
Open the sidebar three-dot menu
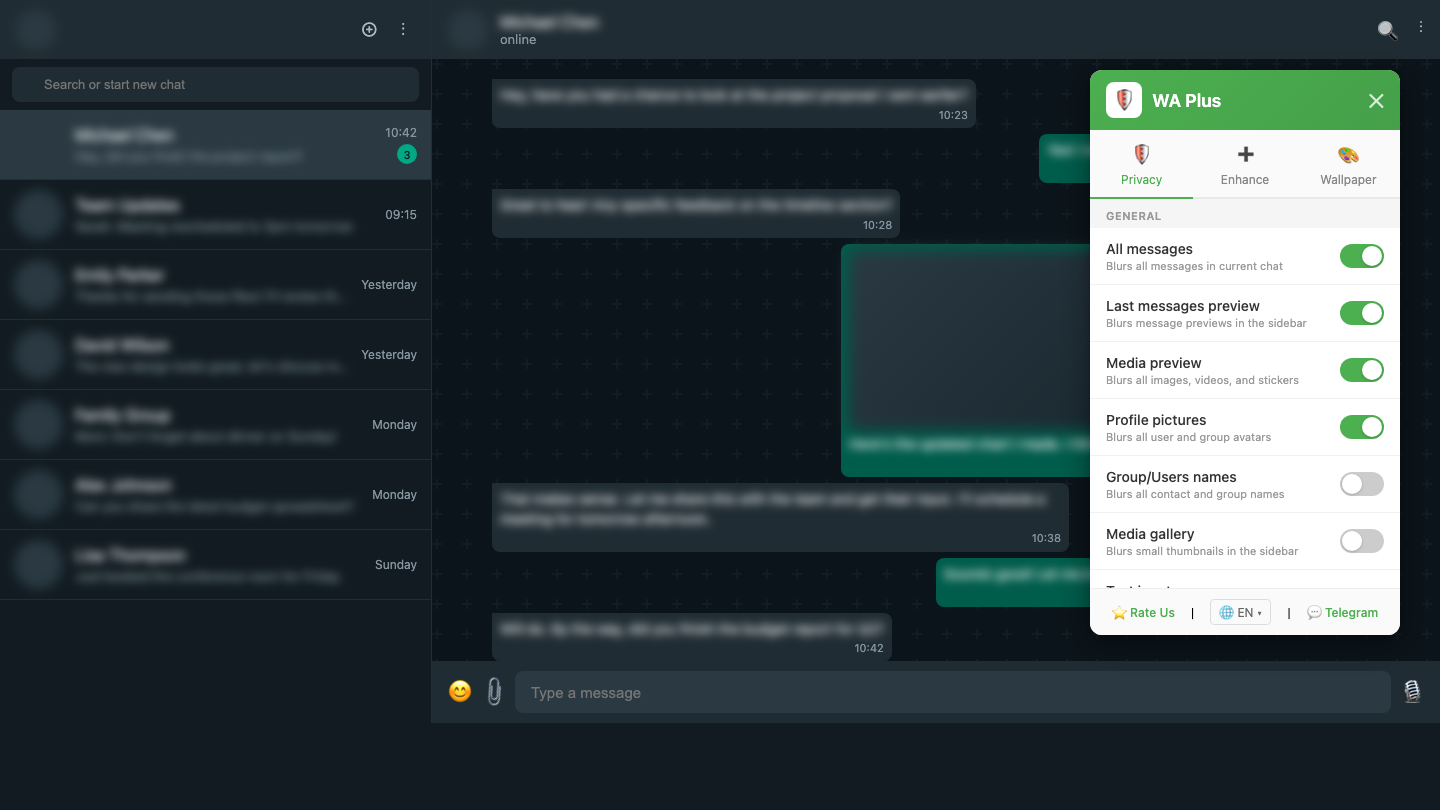click(403, 29)
